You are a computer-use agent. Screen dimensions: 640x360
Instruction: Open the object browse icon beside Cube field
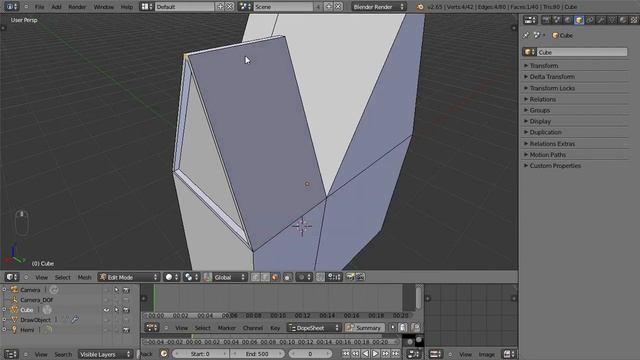[x=529, y=52]
